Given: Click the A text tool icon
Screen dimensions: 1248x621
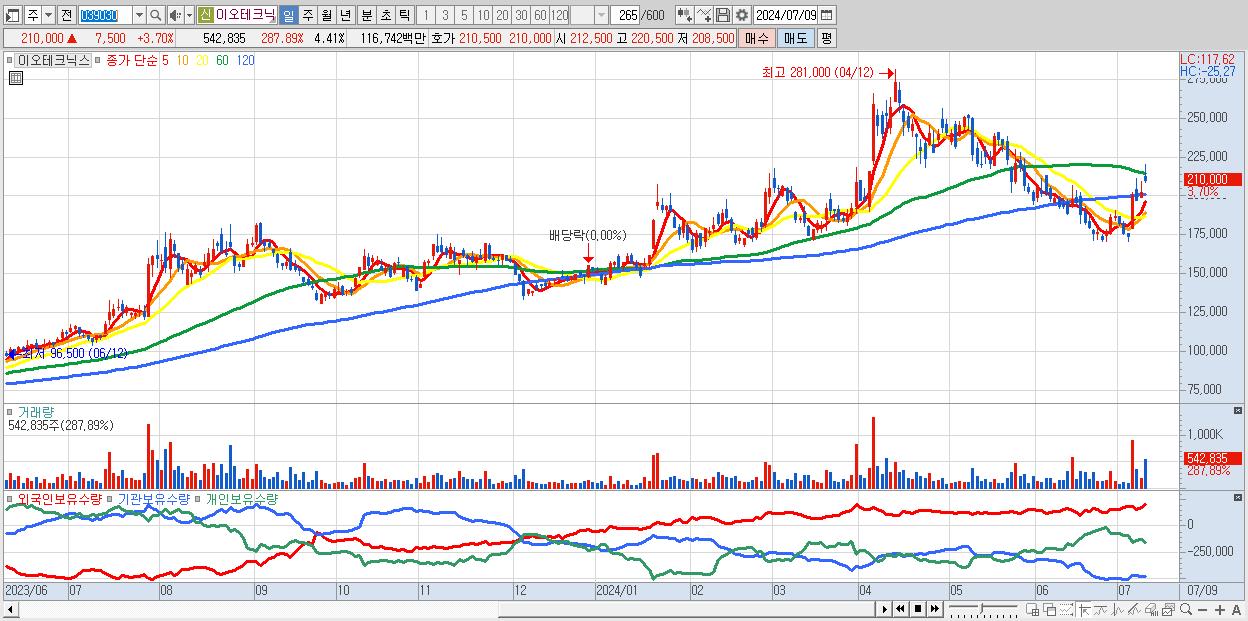Looking at the screenshot, I should pos(1236,610).
